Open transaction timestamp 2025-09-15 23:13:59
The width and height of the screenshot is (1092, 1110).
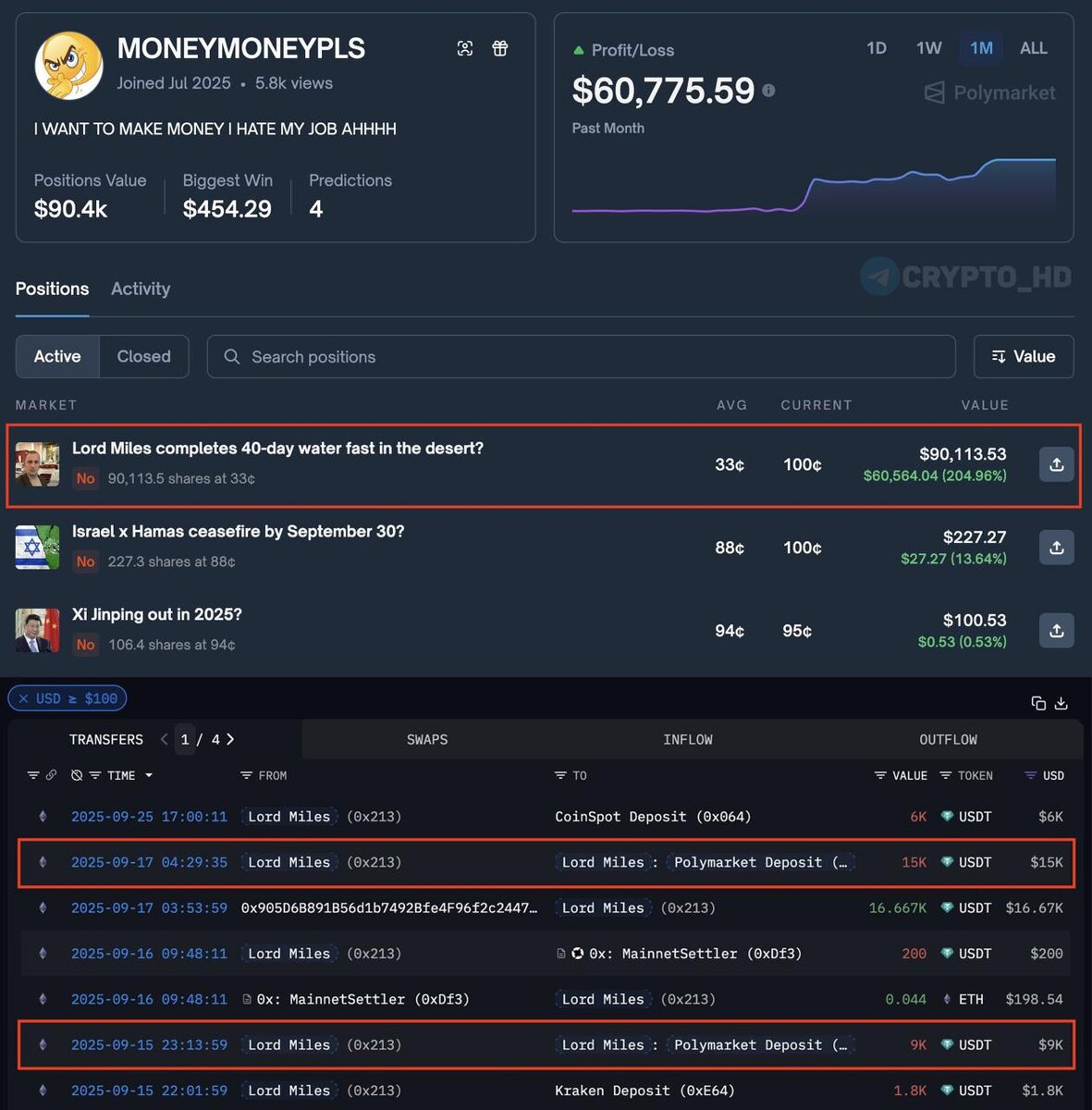pos(149,1044)
